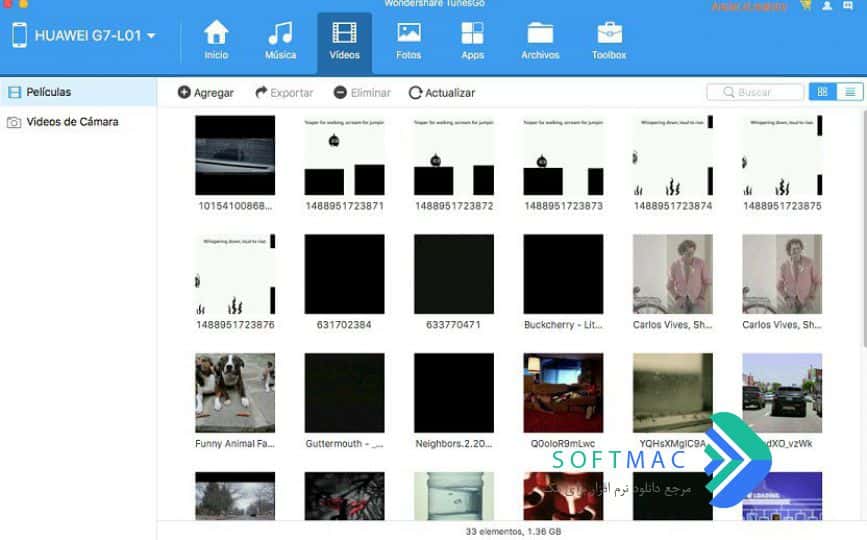The height and width of the screenshot is (540, 867).
Task: Click the 631702384 file name label
Action: tap(344, 325)
